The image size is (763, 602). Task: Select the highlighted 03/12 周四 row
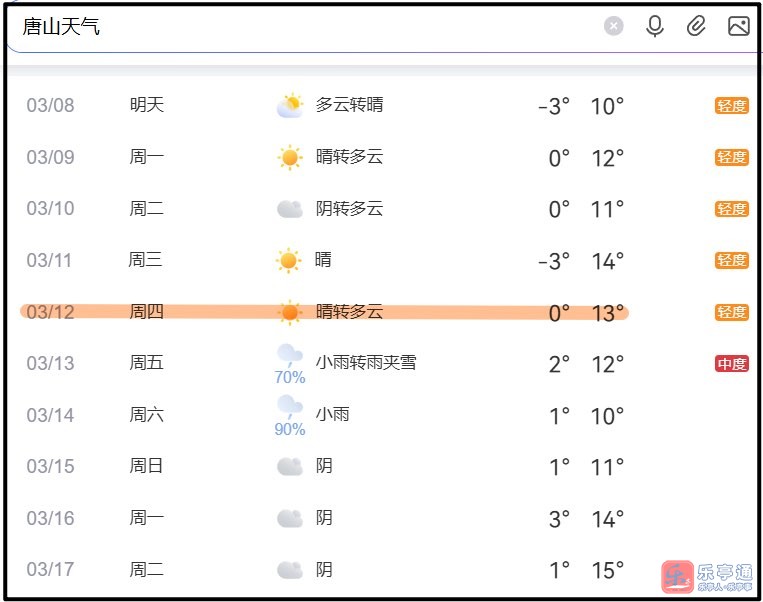(324, 313)
